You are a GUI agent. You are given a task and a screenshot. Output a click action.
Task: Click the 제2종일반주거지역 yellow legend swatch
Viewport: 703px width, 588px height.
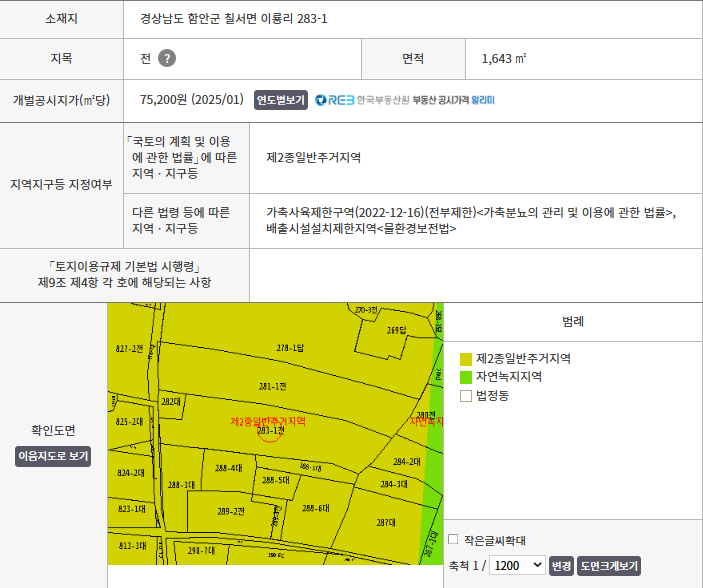(465, 358)
